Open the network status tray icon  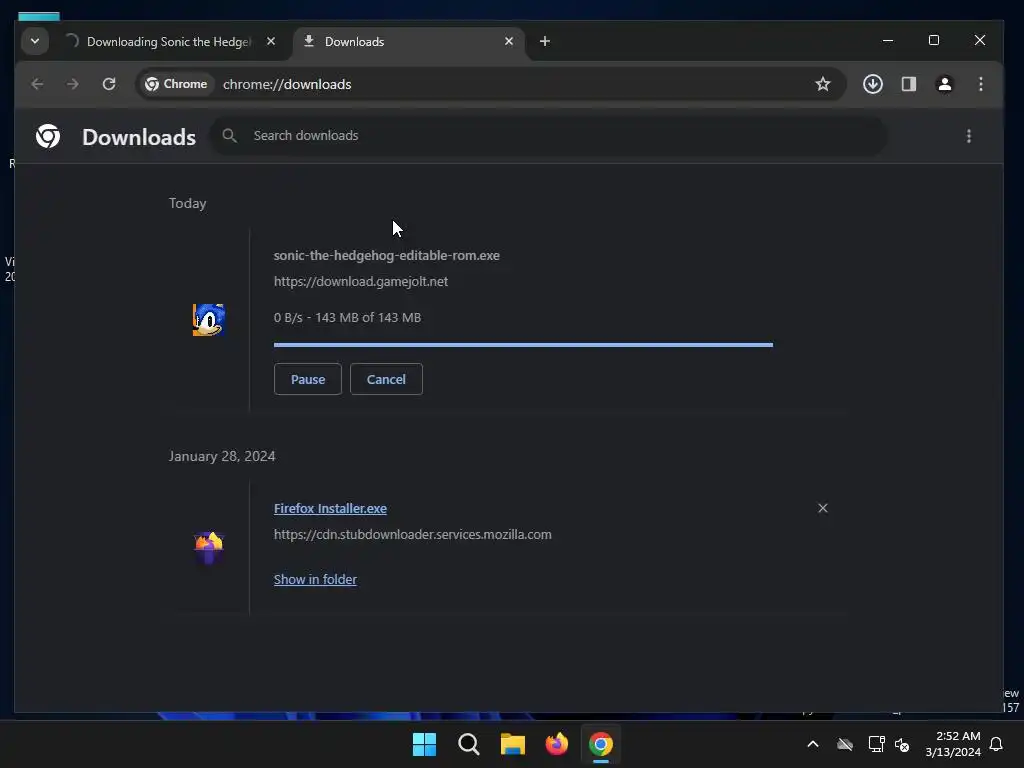coord(876,744)
